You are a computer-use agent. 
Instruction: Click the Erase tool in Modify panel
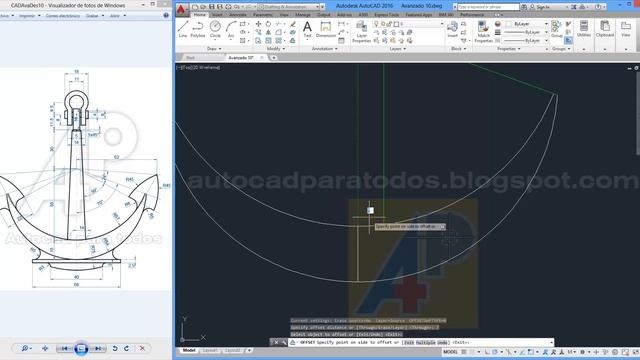pos(293,24)
